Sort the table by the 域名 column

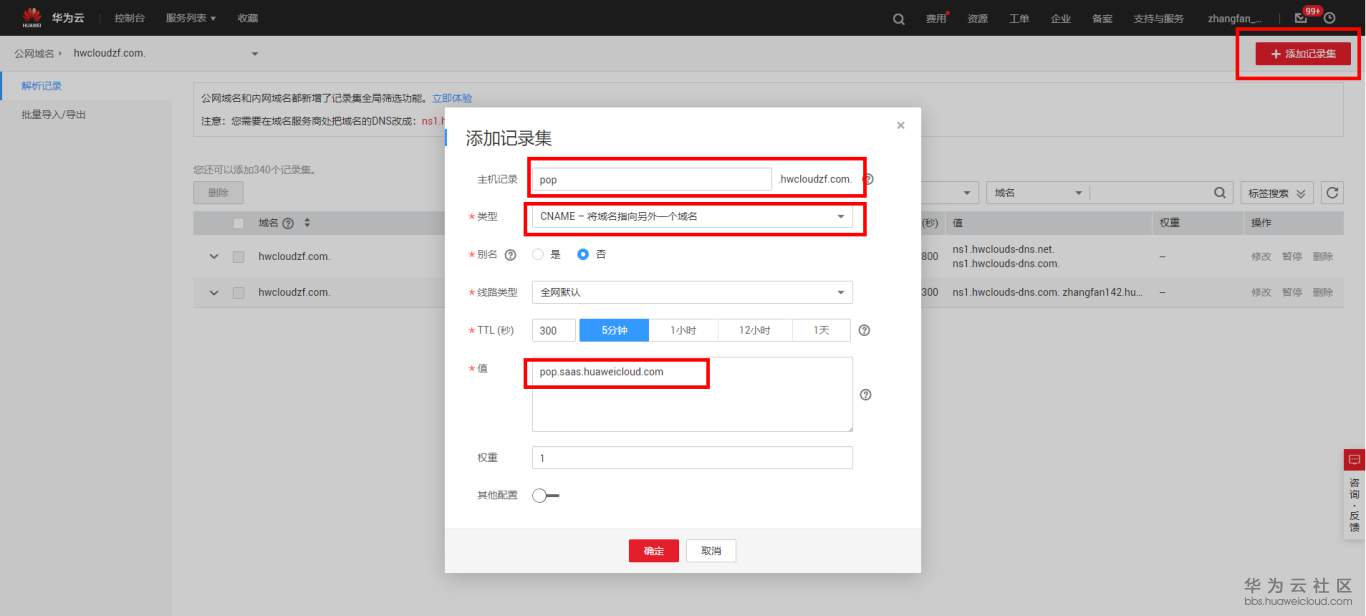(307, 223)
